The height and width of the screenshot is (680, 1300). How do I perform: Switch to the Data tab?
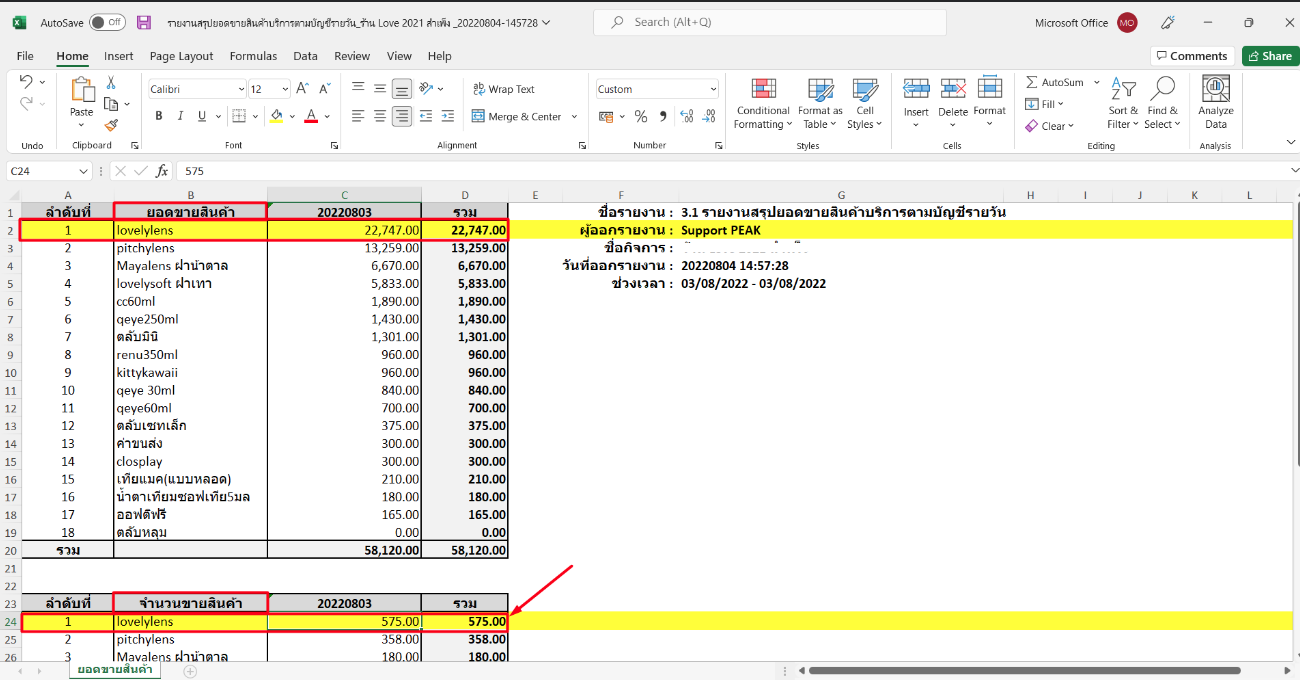pyautogui.click(x=305, y=56)
